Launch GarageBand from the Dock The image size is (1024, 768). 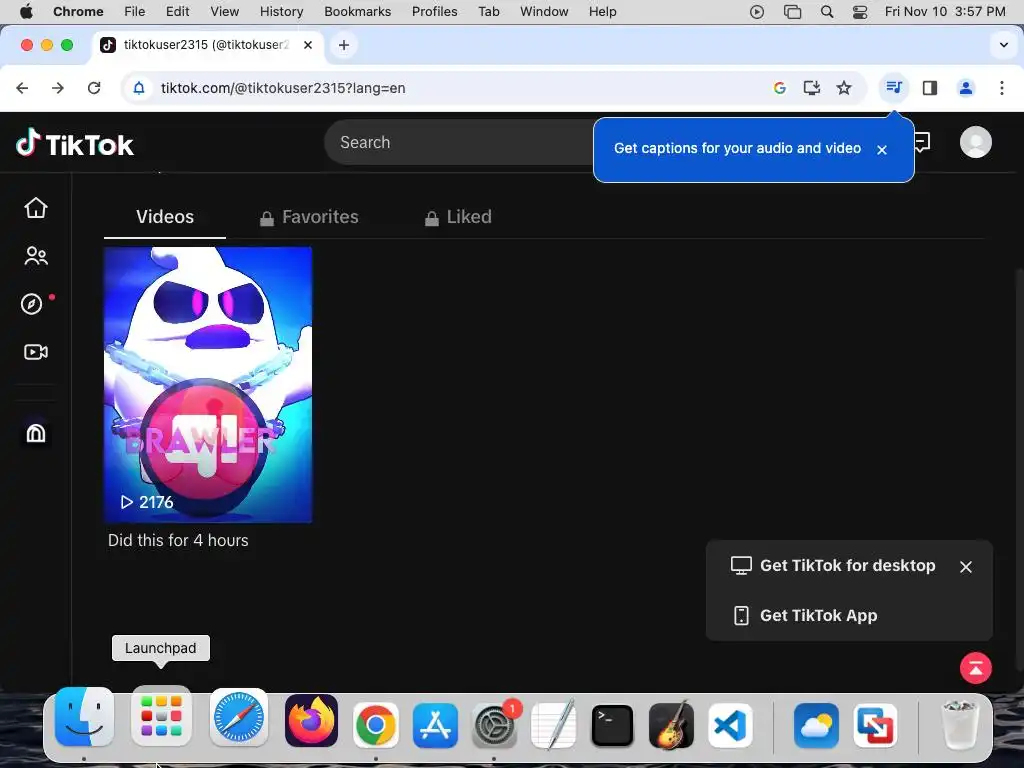click(671, 724)
